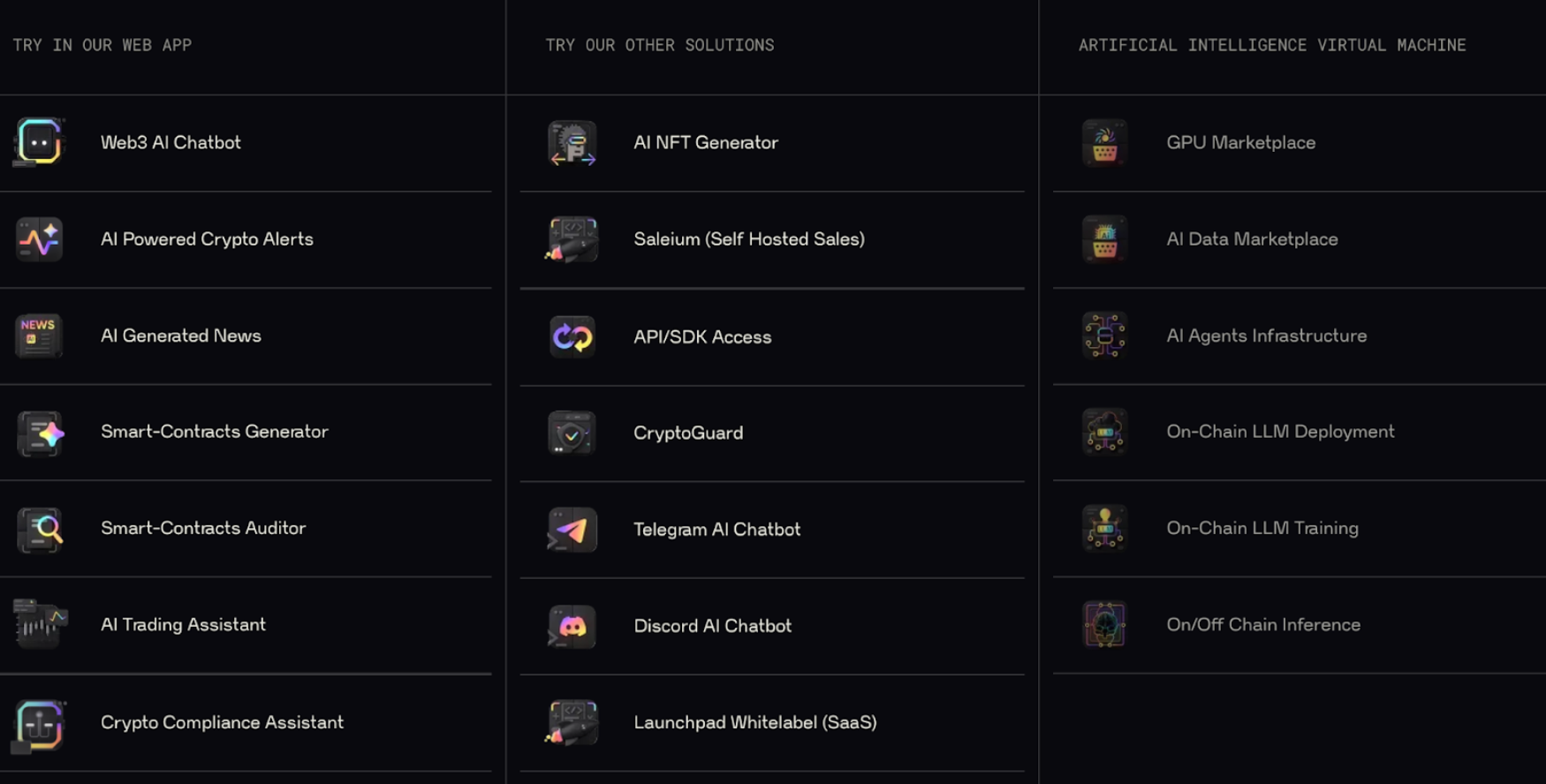
Task: Click the AI Trading Assistant chart icon
Action: (x=39, y=624)
